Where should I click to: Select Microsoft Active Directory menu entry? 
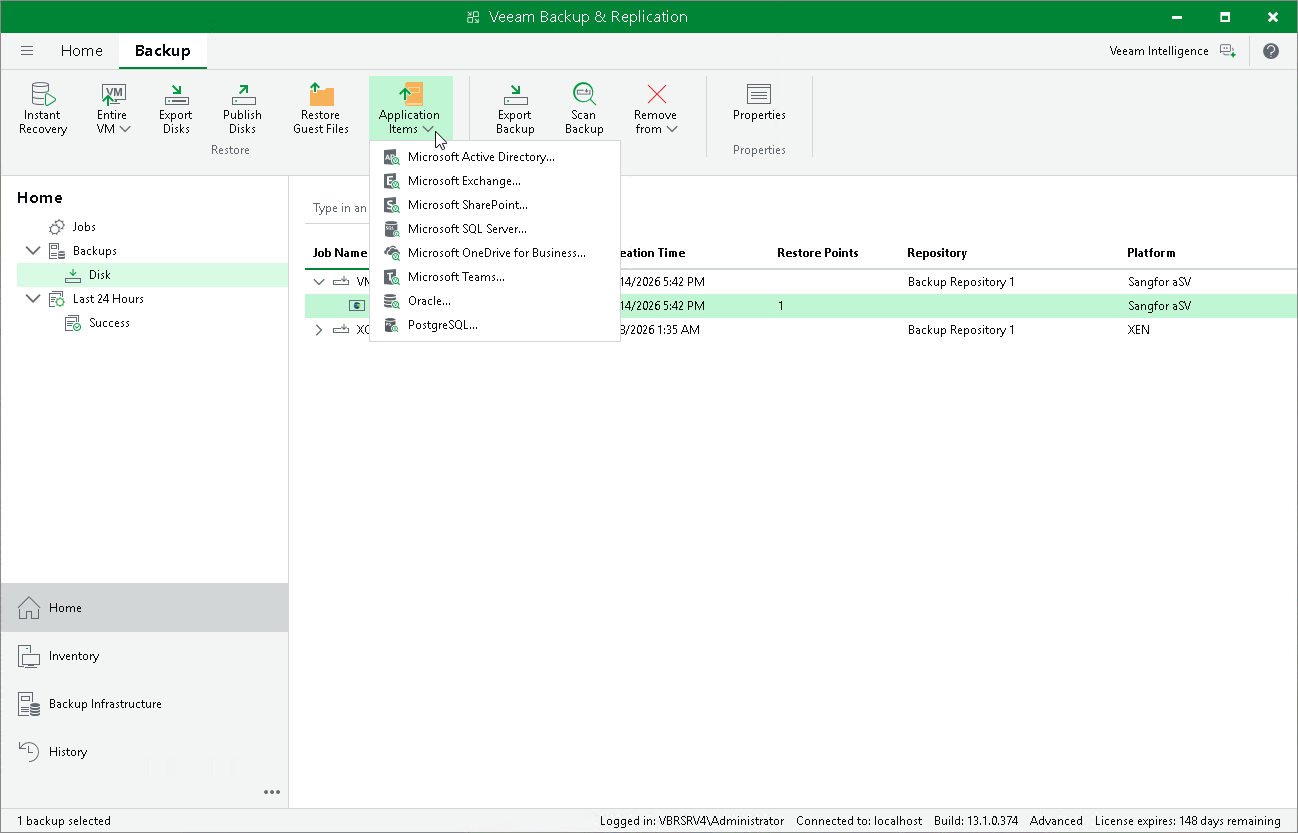point(495,157)
